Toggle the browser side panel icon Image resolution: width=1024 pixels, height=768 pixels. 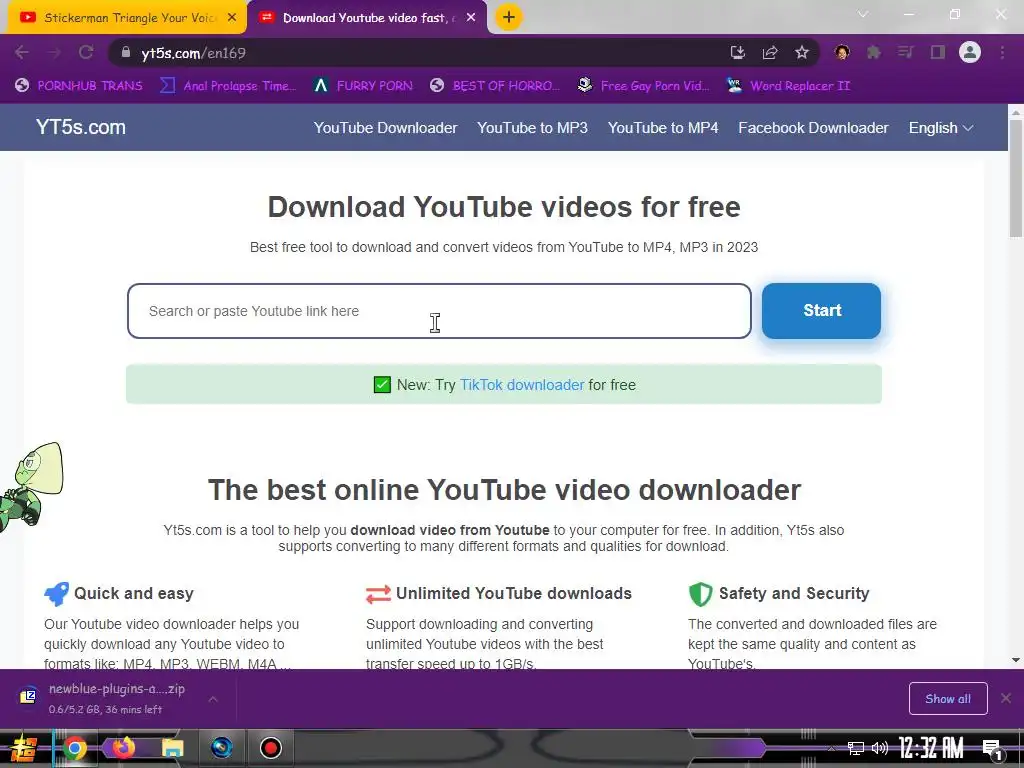point(938,53)
